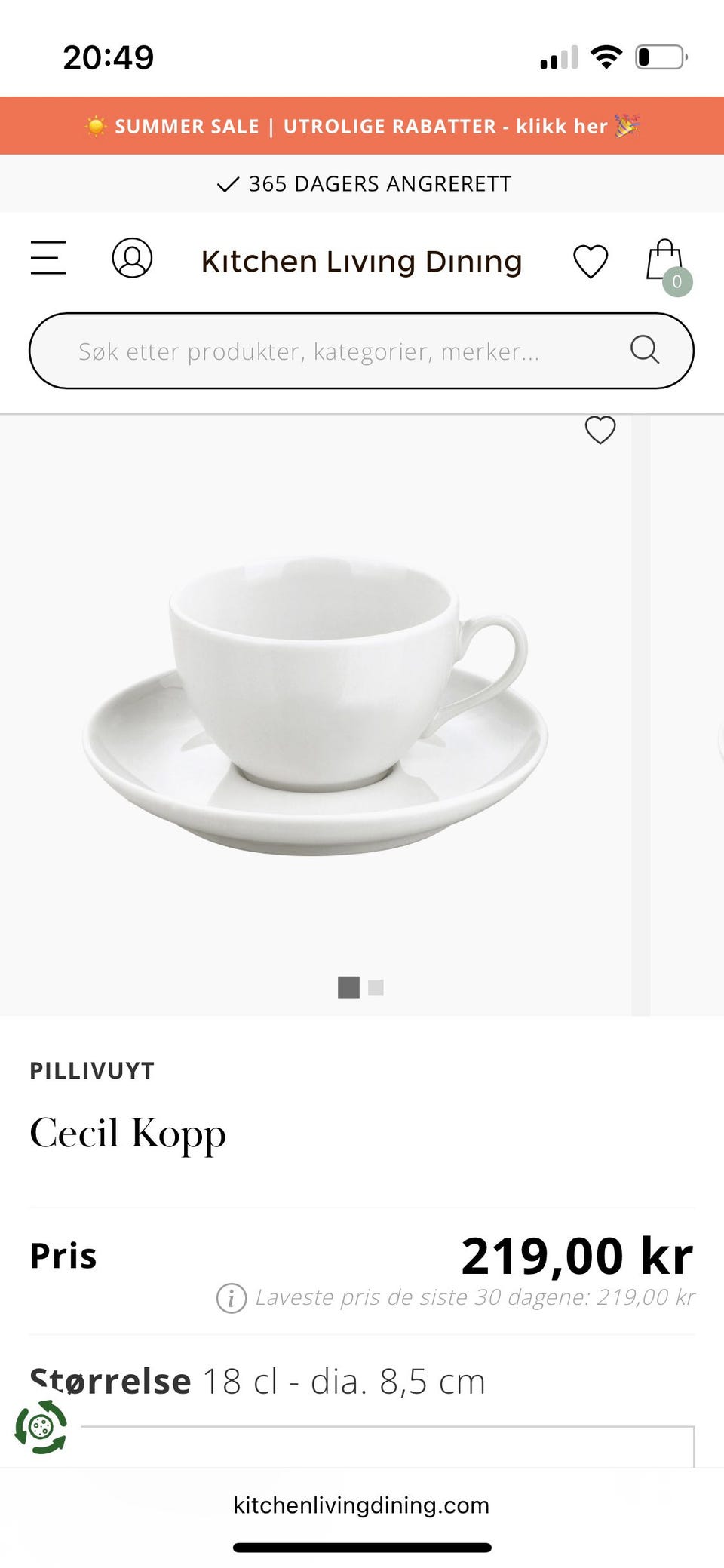Open the green cookie settings icon

(x=41, y=1427)
